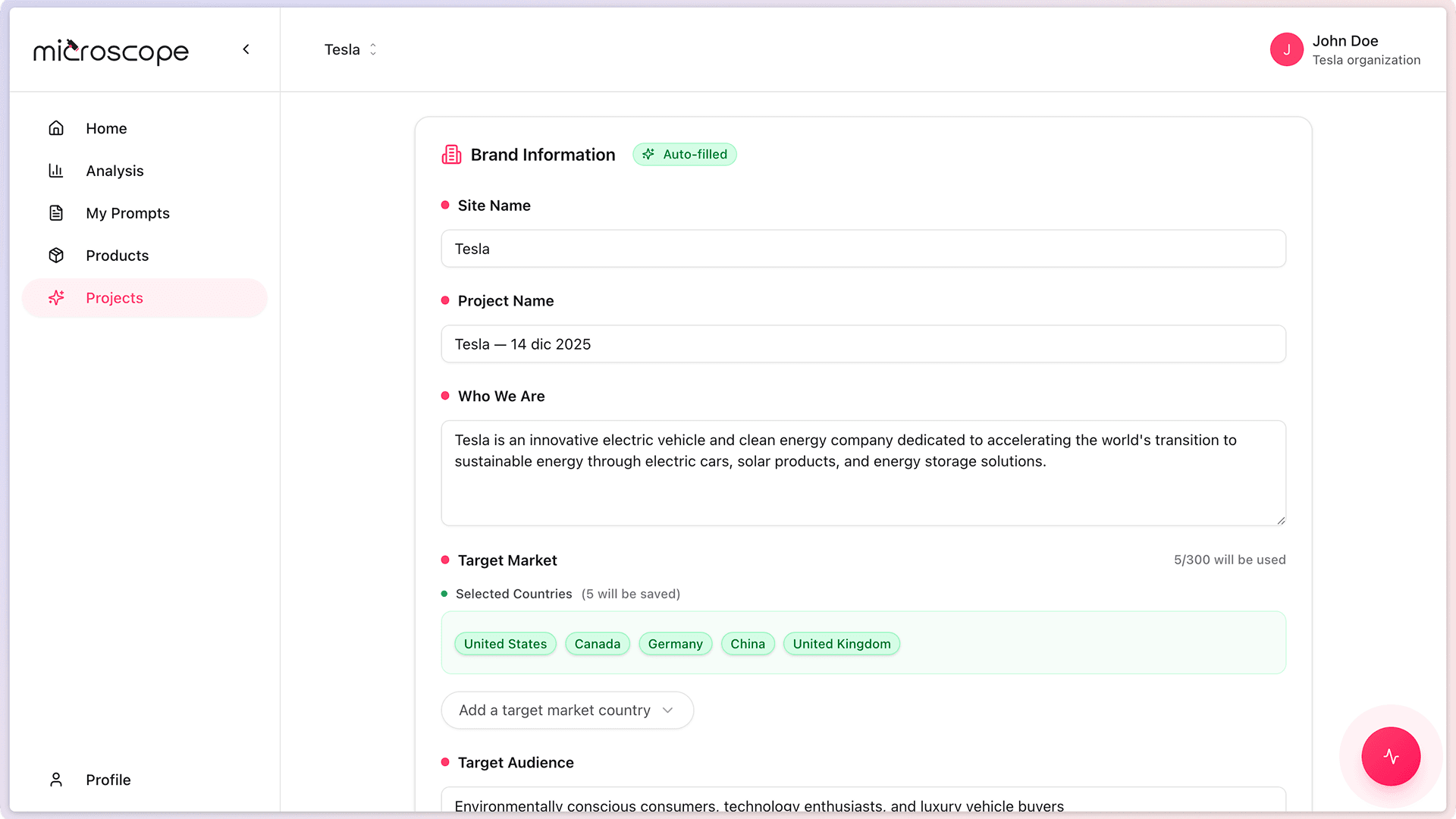Click the John Doe avatar circle

pos(1287,49)
